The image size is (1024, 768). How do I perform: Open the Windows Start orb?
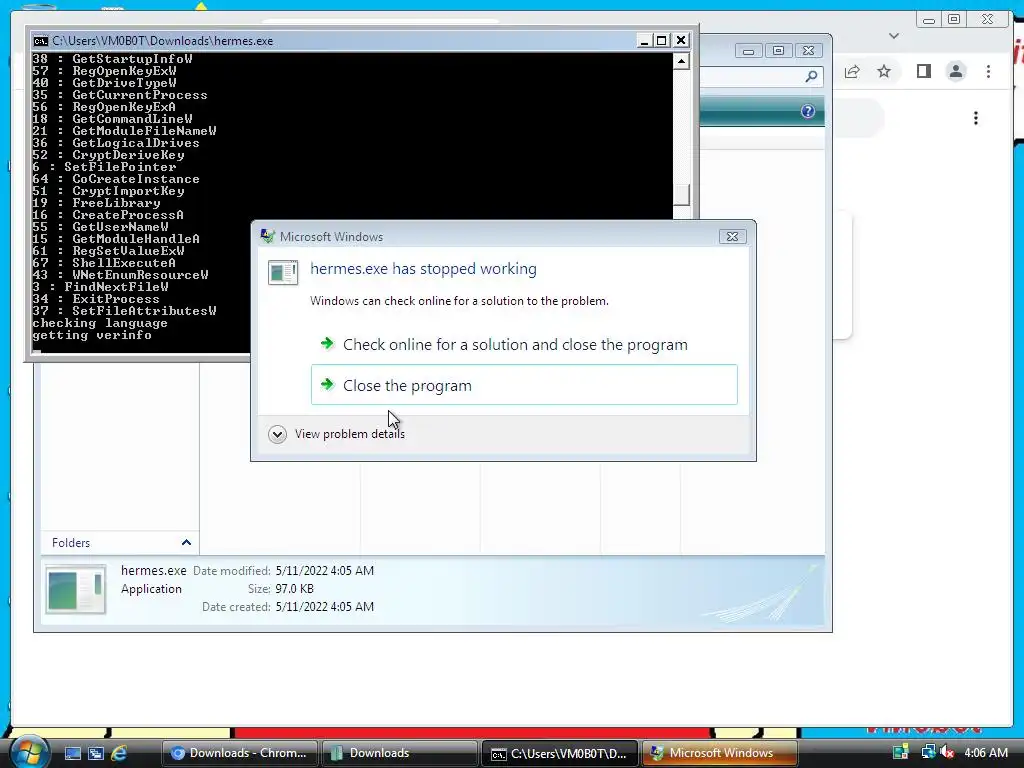point(29,752)
